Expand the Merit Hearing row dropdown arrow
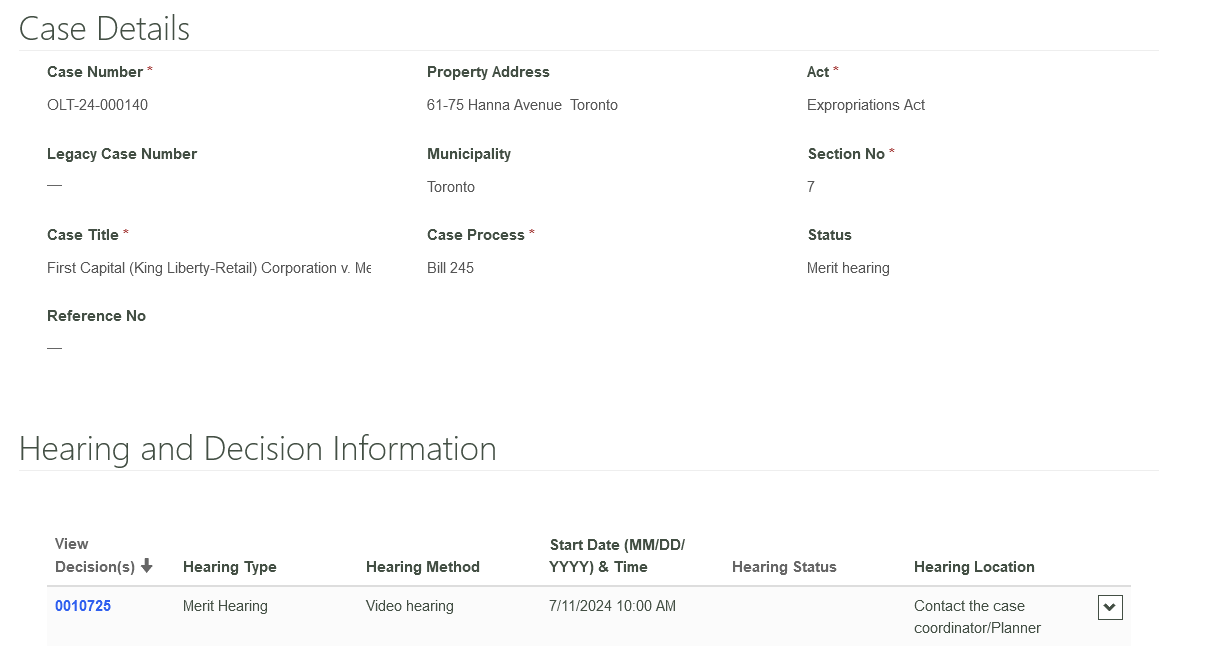The image size is (1215, 664). click(1110, 608)
